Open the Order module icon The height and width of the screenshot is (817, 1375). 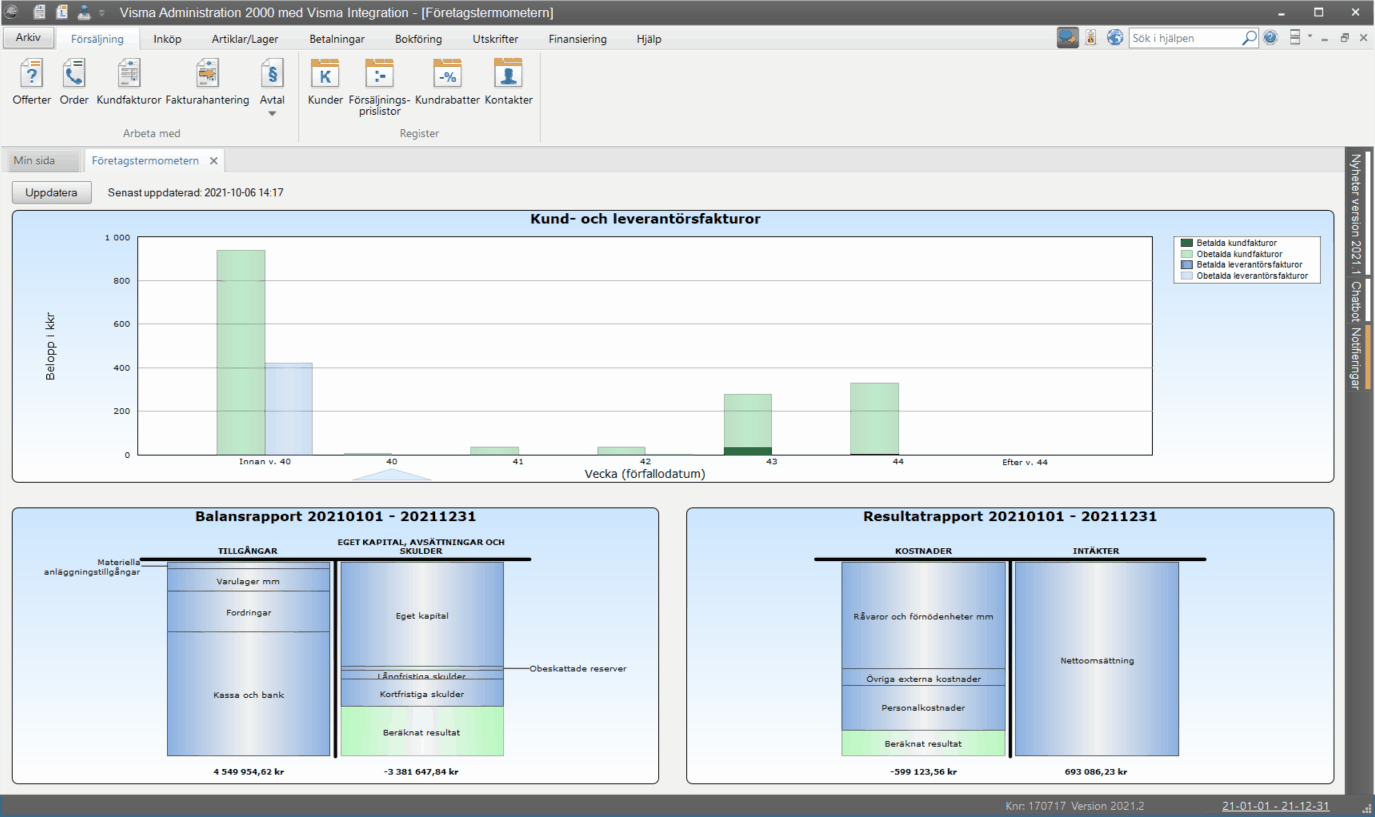coord(74,82)
